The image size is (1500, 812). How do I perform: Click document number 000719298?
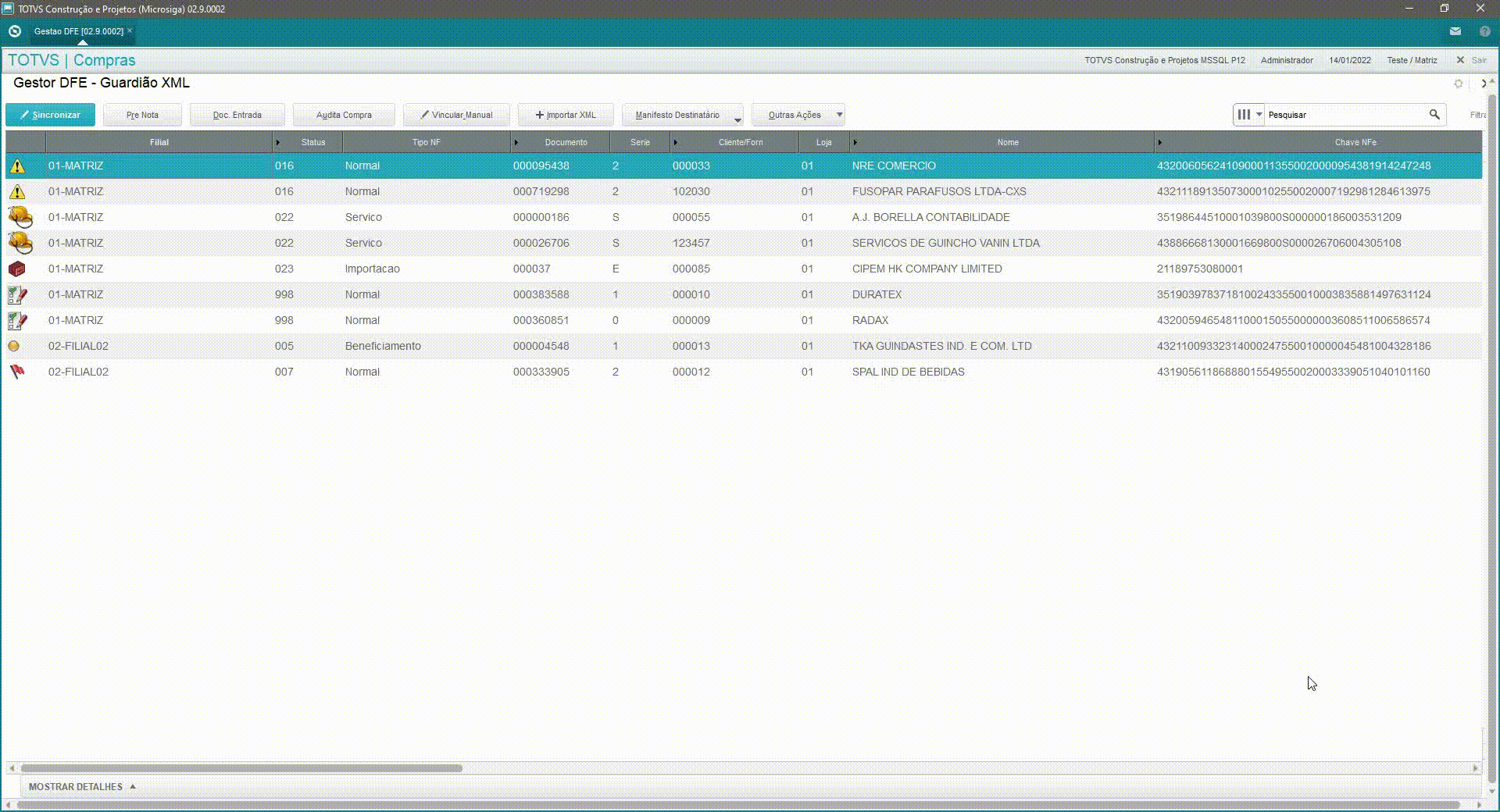coord(541,191)
